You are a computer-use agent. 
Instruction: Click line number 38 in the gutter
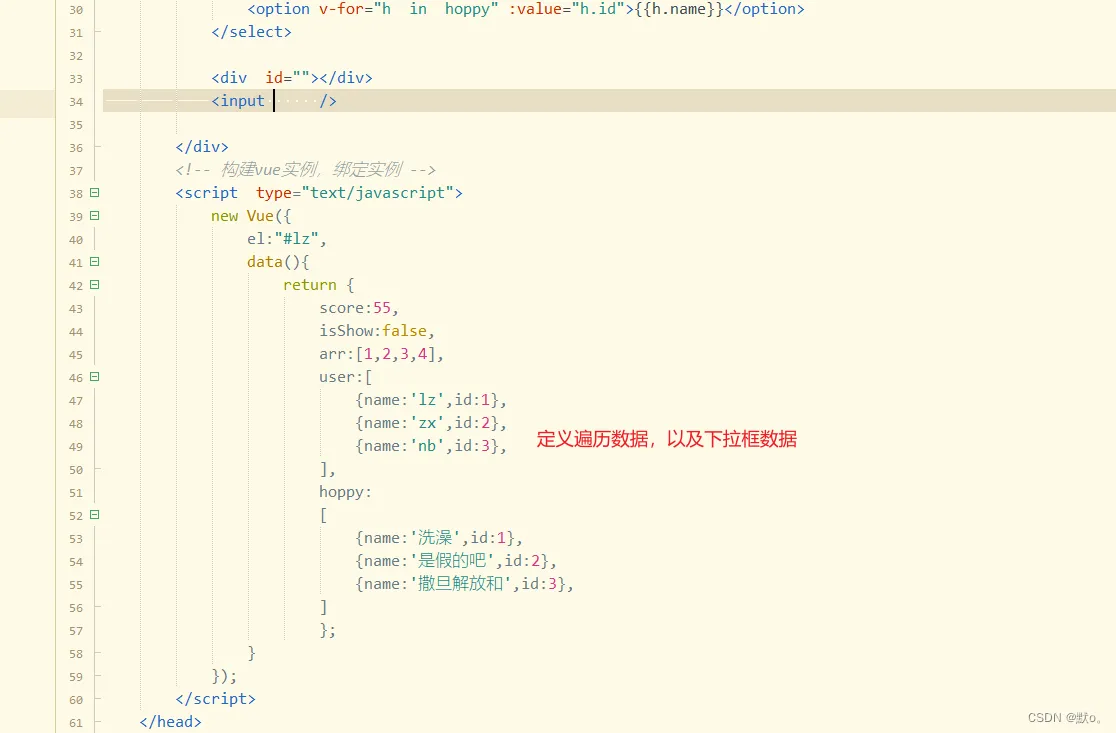(76, 194)
